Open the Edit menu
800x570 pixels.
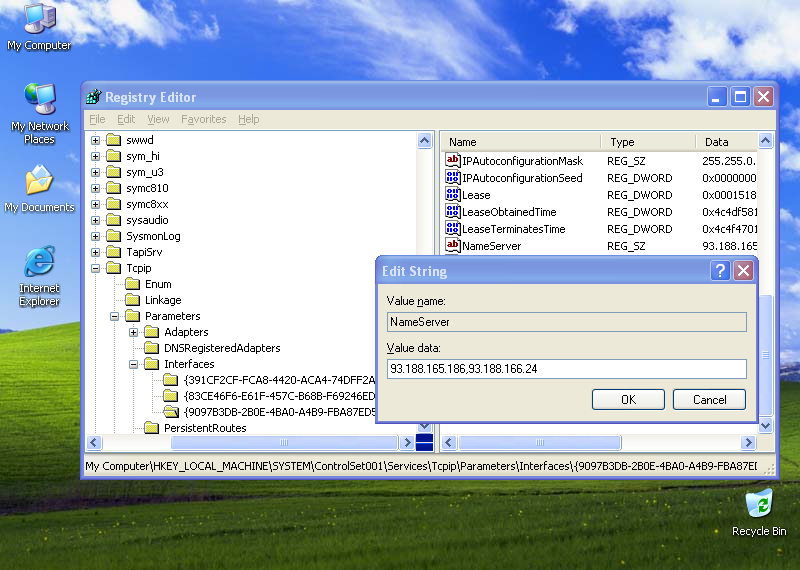point(126,119)
